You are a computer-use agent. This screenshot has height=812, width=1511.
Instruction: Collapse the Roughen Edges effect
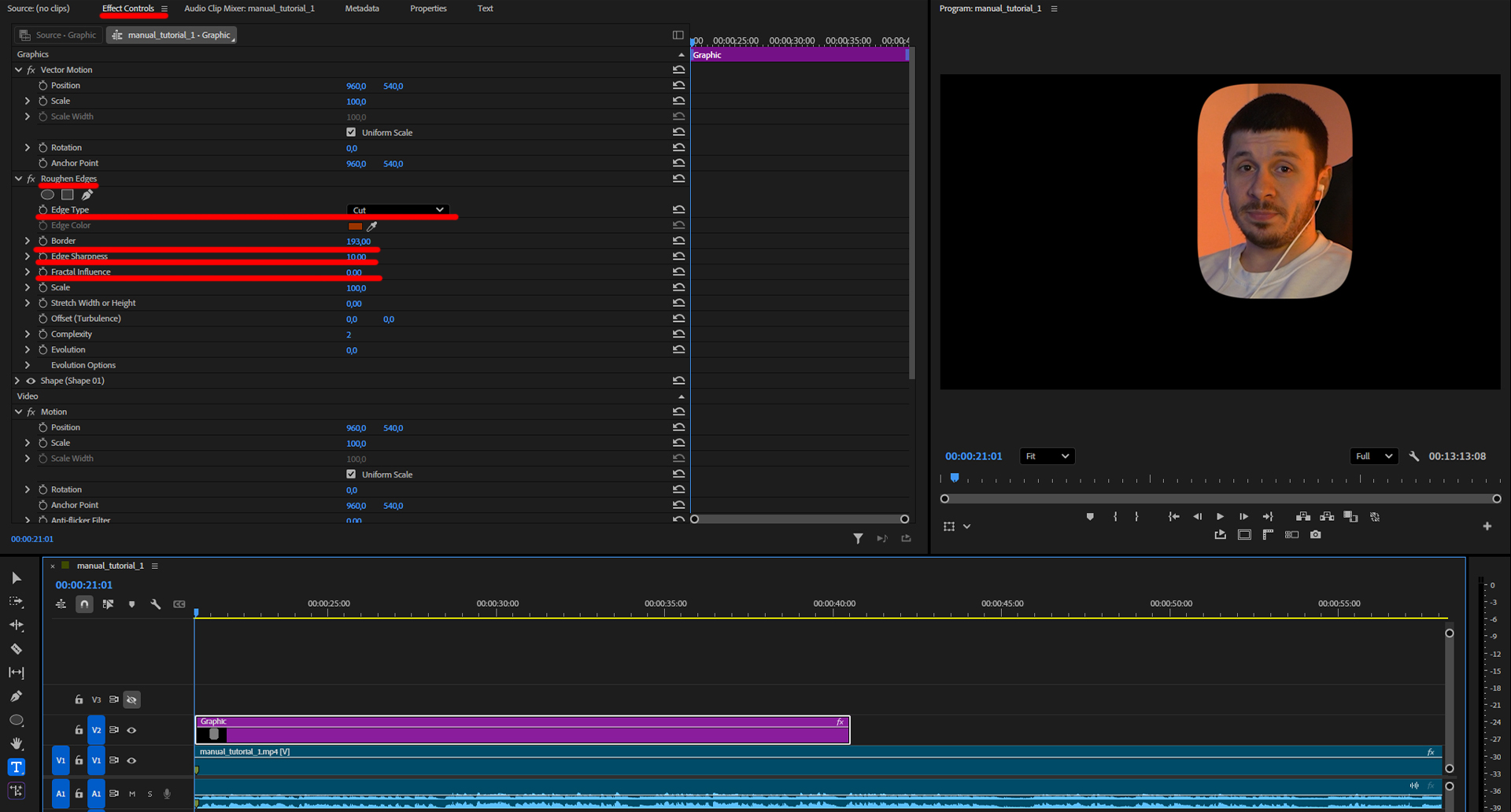[18, 179]
